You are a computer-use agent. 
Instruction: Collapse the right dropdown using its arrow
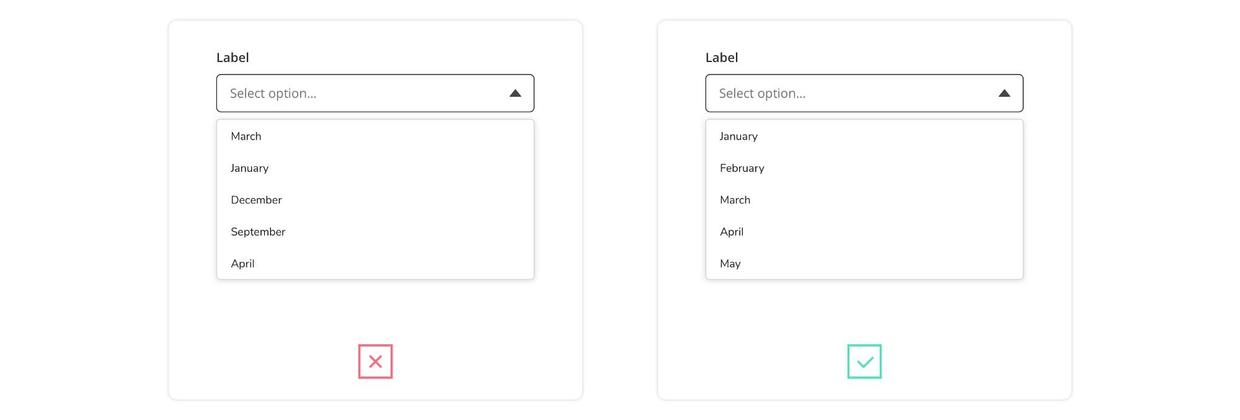pos(1004,94)
